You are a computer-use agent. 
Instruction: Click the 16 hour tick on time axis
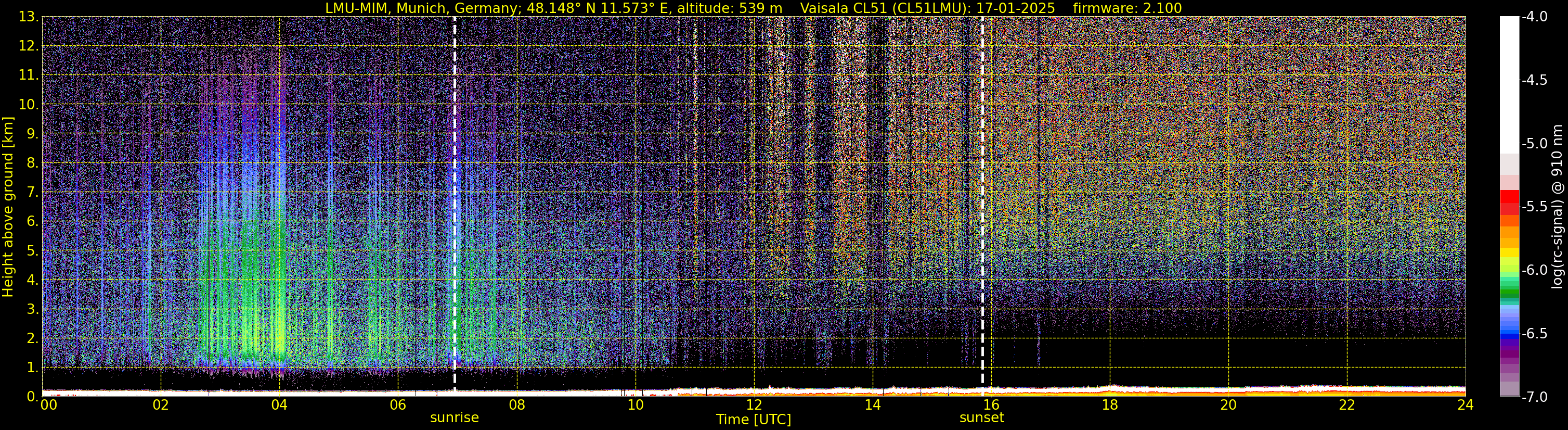(x=991, y=405)
